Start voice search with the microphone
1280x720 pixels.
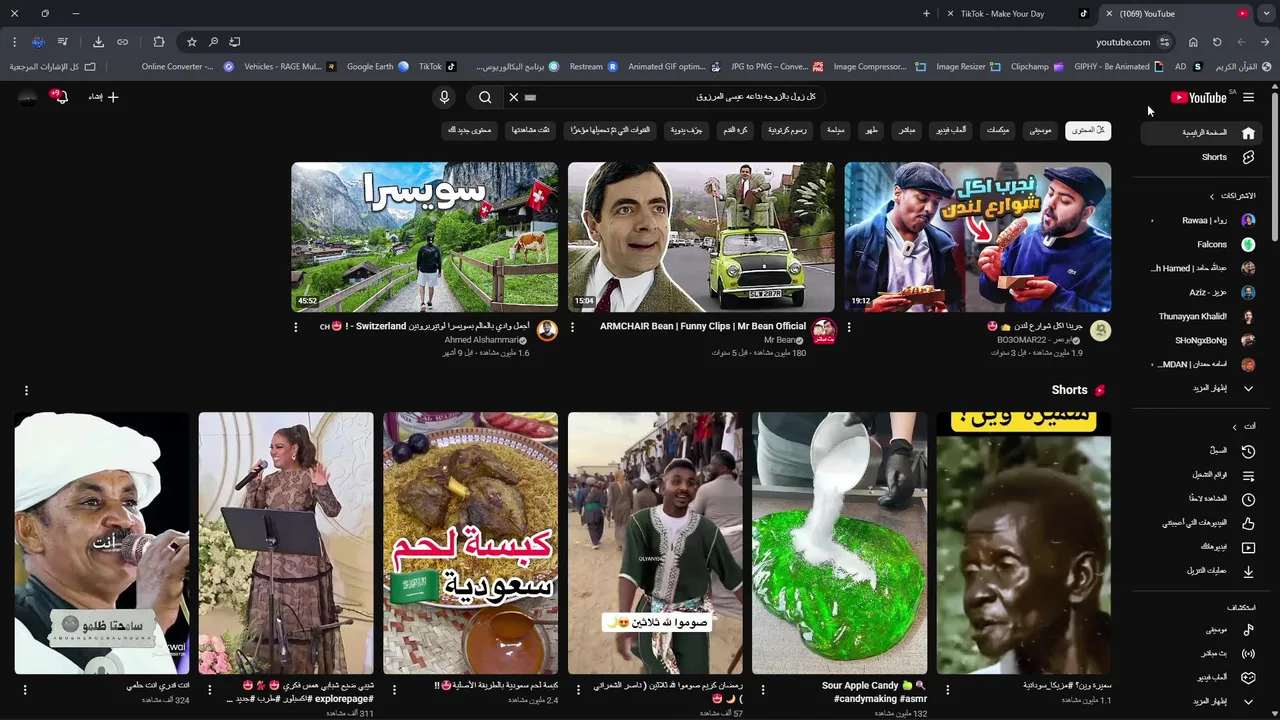coord(445,97)
